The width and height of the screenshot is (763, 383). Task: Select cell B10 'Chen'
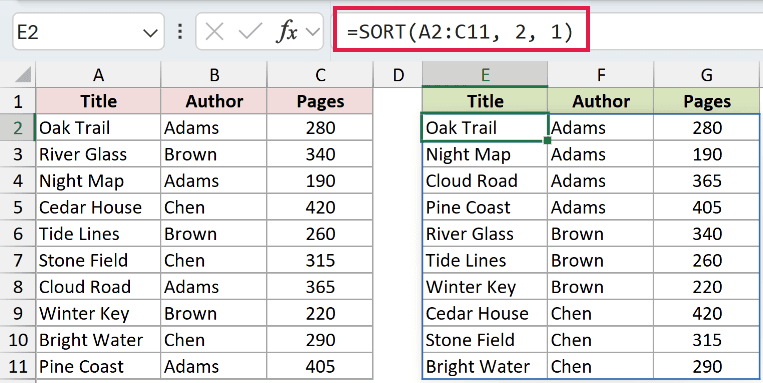point(214,340)
